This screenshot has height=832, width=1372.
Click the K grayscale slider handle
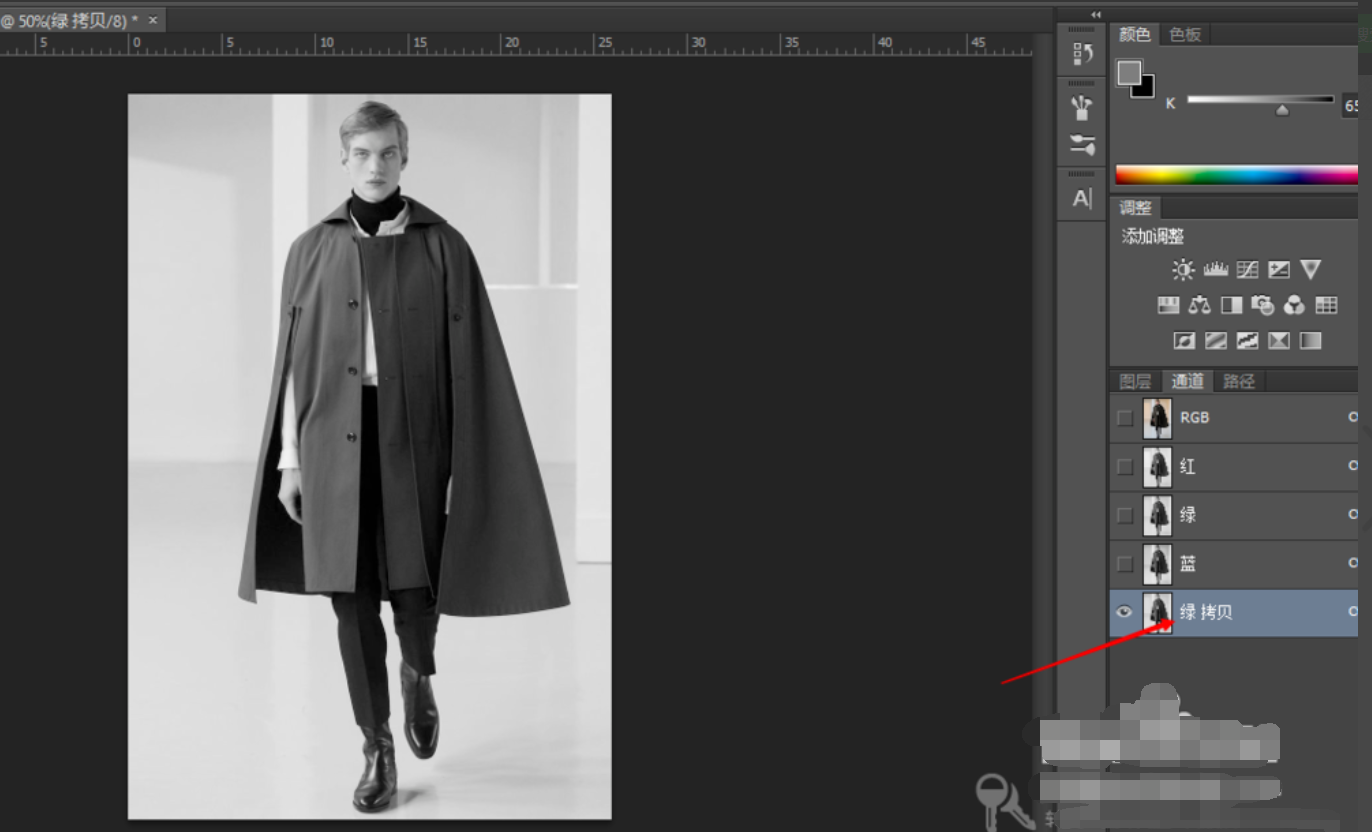pyautogui.click(x=1282, y=111)
